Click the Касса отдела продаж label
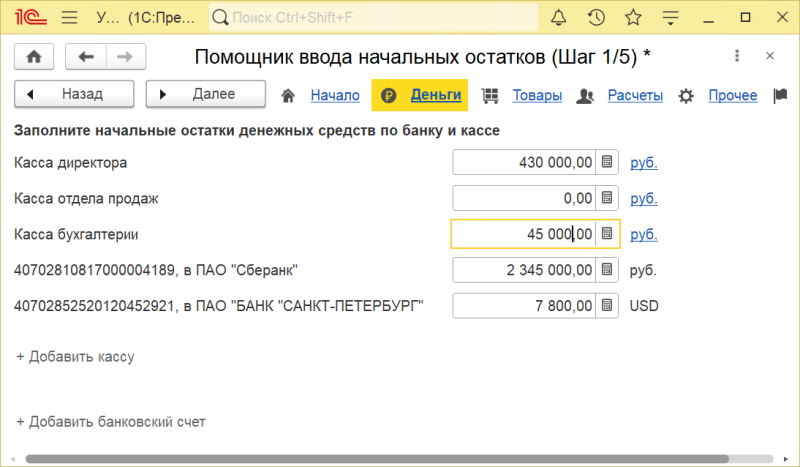Image resolution: width=800 pixels, height=467 pixels. [86, 199]
